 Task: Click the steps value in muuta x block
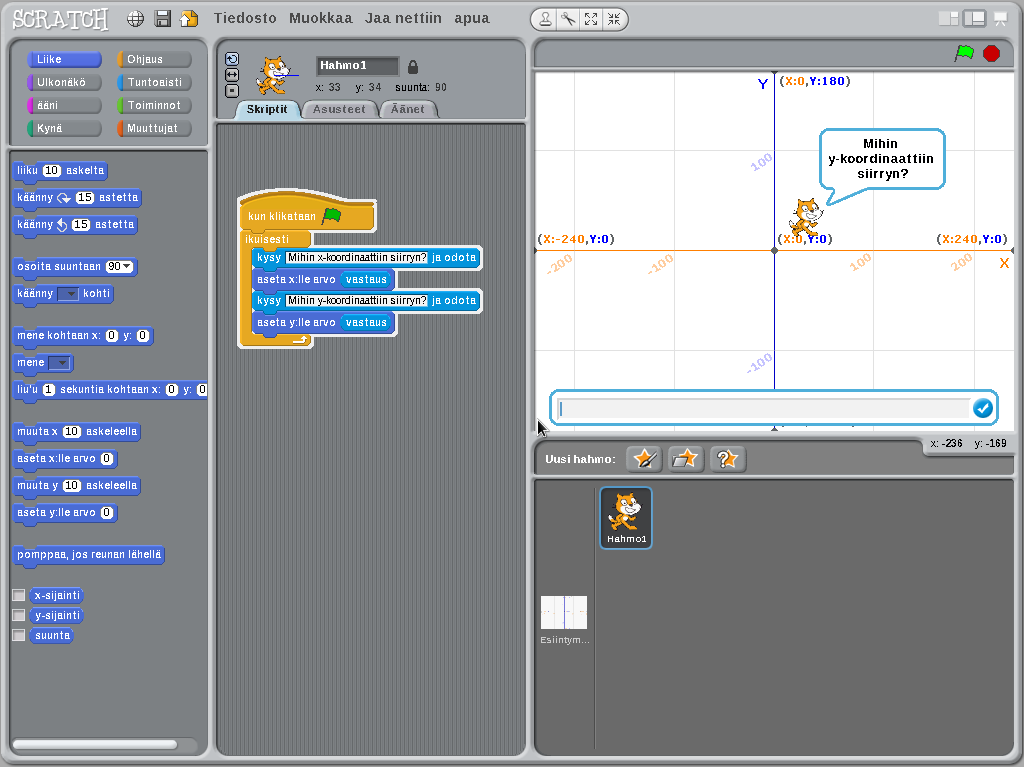coord(72,431)
